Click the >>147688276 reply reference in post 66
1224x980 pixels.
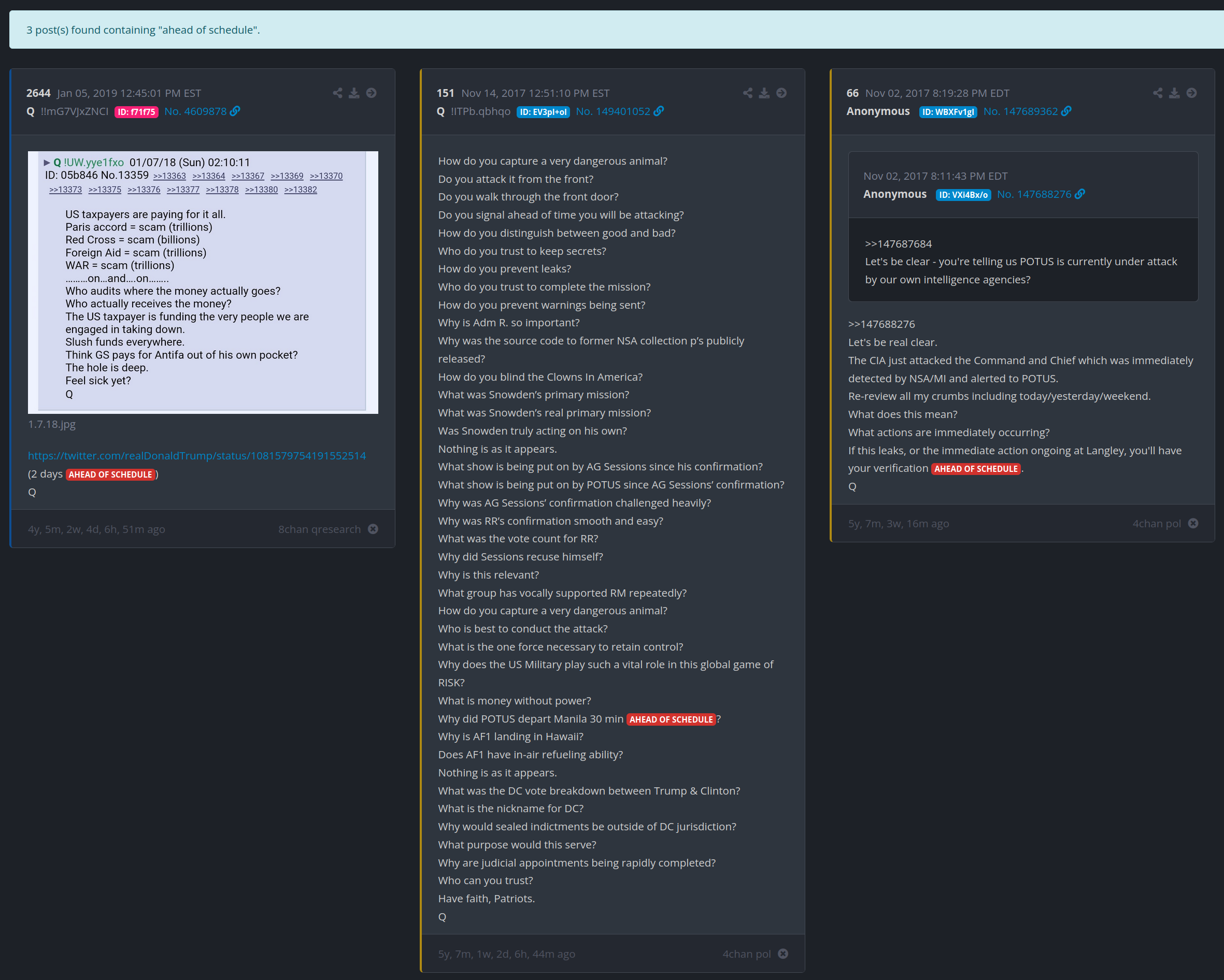click(881, 324)
